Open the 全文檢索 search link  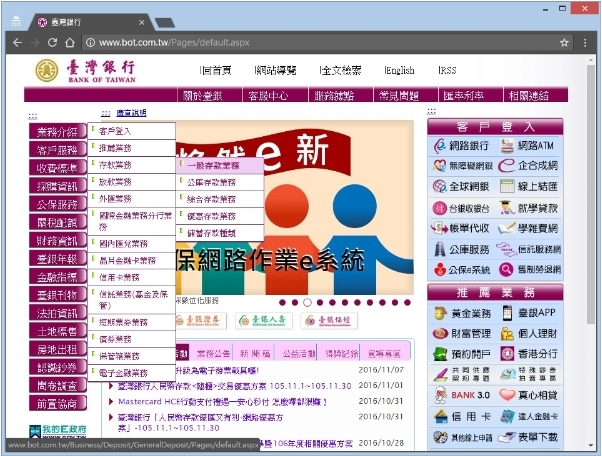(x=340, y=70)
